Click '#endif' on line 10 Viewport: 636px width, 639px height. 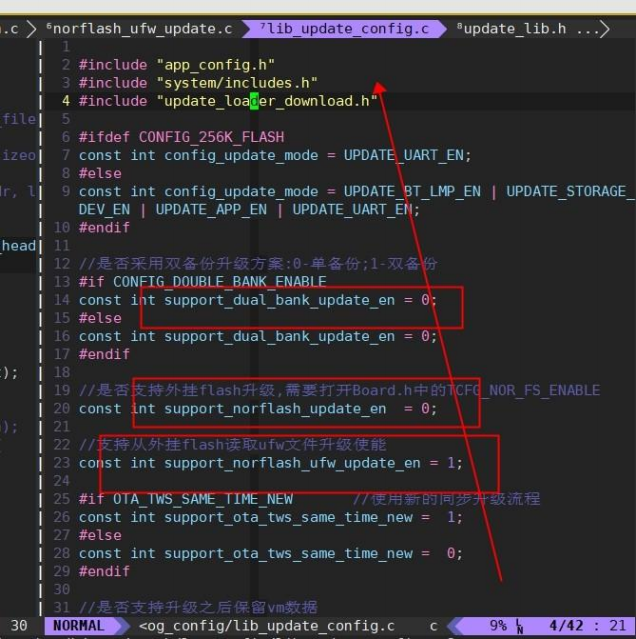[x=104, y=227]
